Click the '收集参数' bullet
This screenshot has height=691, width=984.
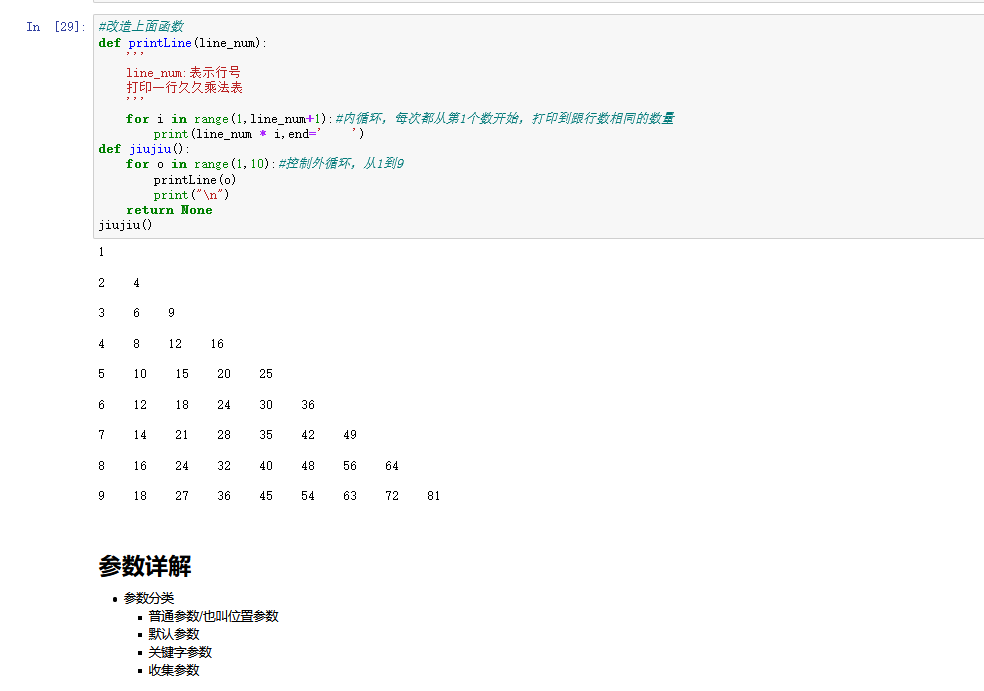[174, 670]
